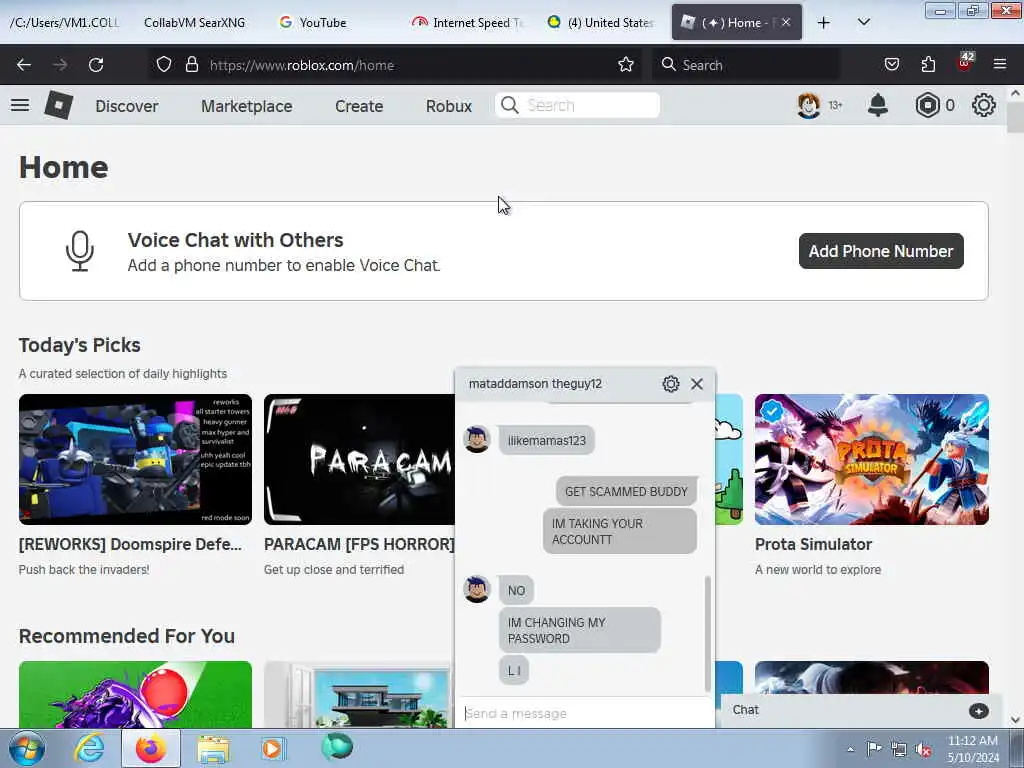Image resolution: width=1024 pixels, height=768 pixels.
Task: Go back with the browser back arrow
Action: (24, 65)
